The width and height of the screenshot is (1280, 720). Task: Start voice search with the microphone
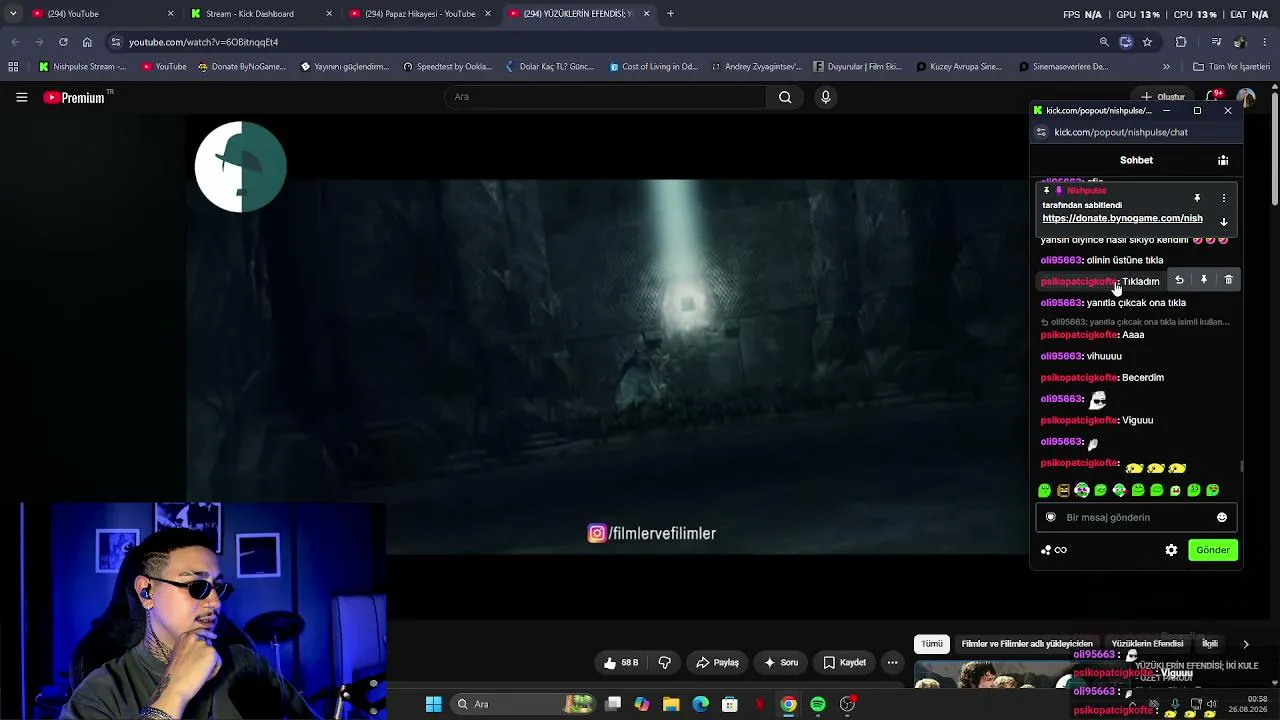825,97
